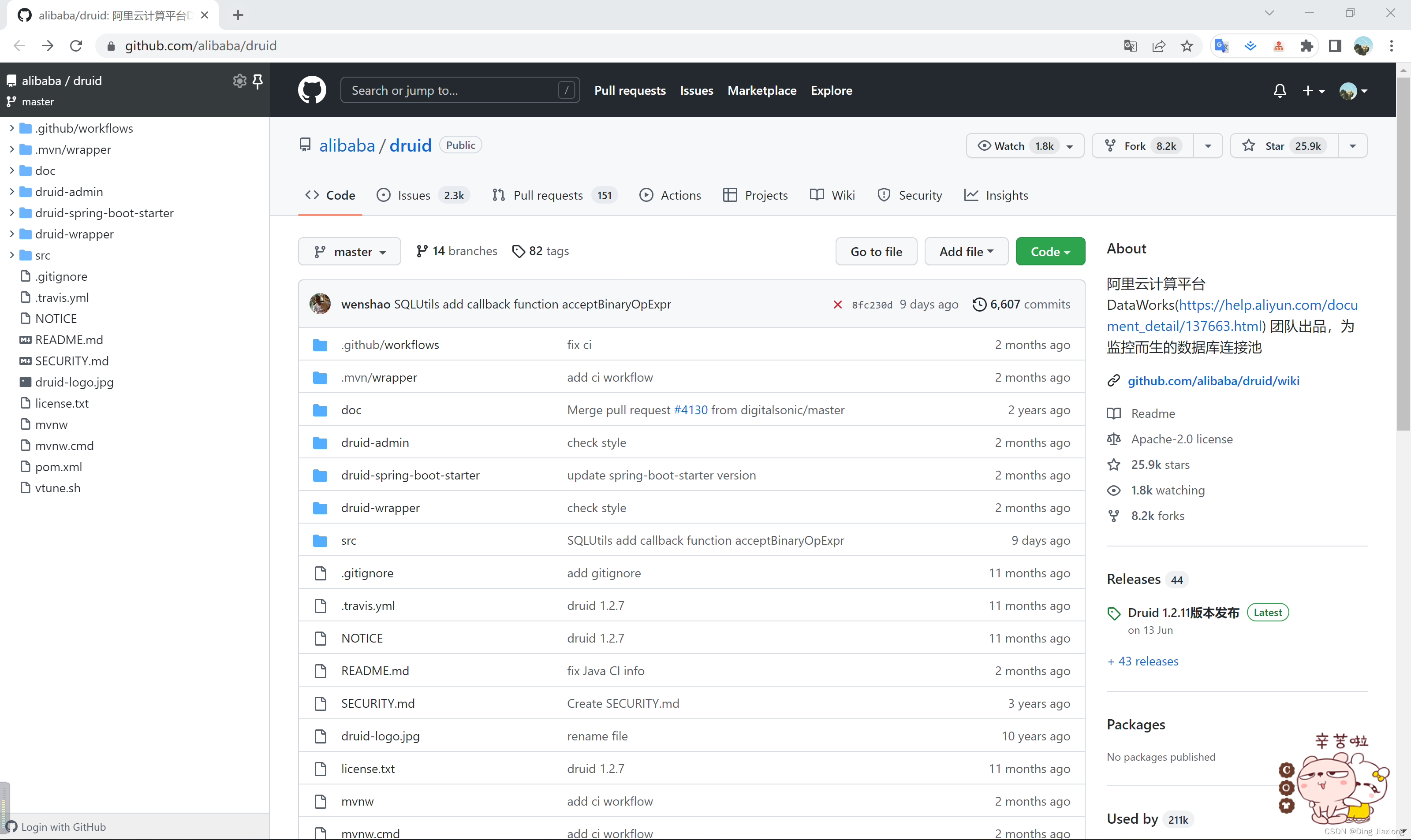Open the notifications bell
This screenshot has height=840, width=1411.
point(1280,90)
